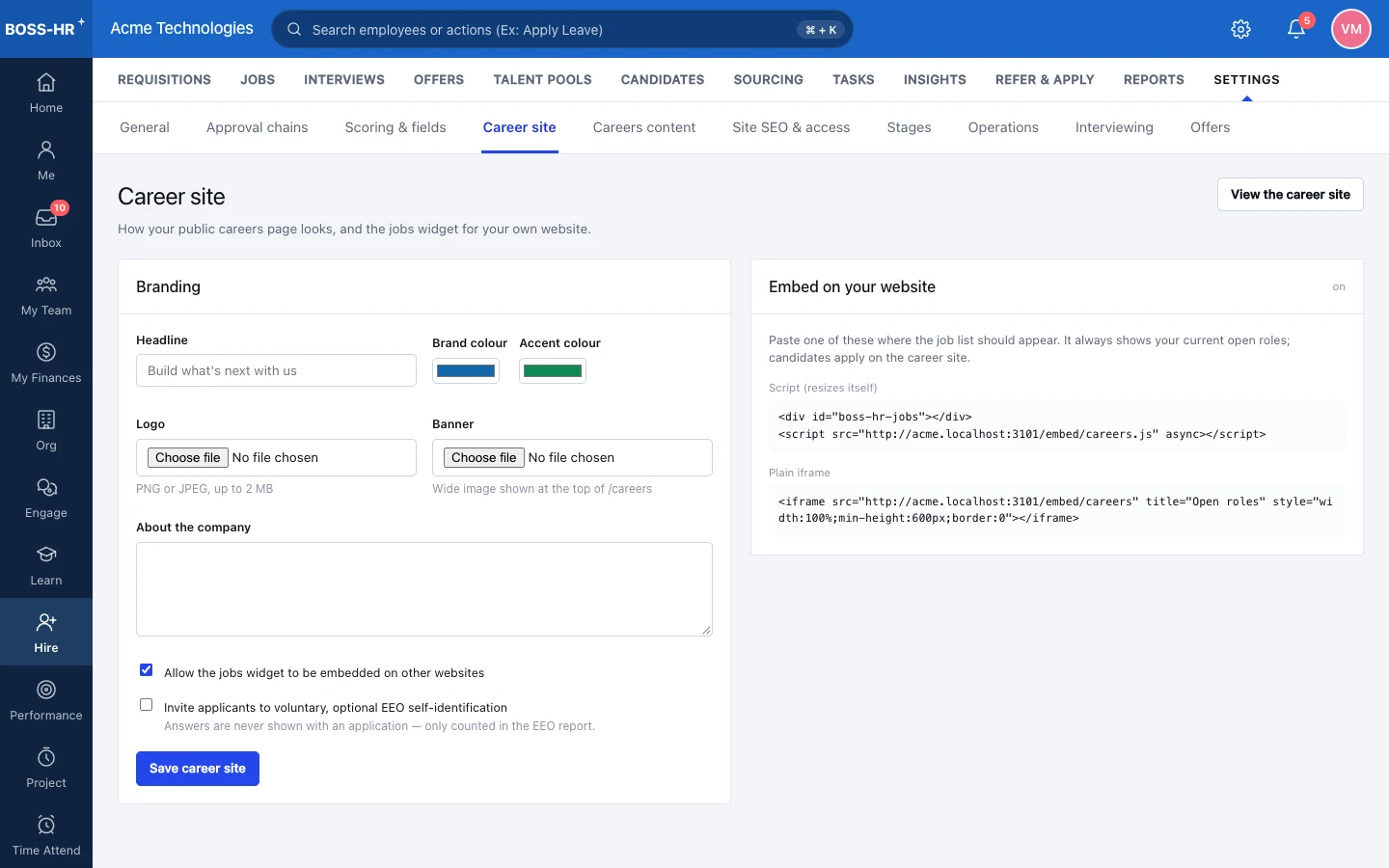Pick the green Accent colour swatch
The image size is (1389, 868).
pos(553,371)
